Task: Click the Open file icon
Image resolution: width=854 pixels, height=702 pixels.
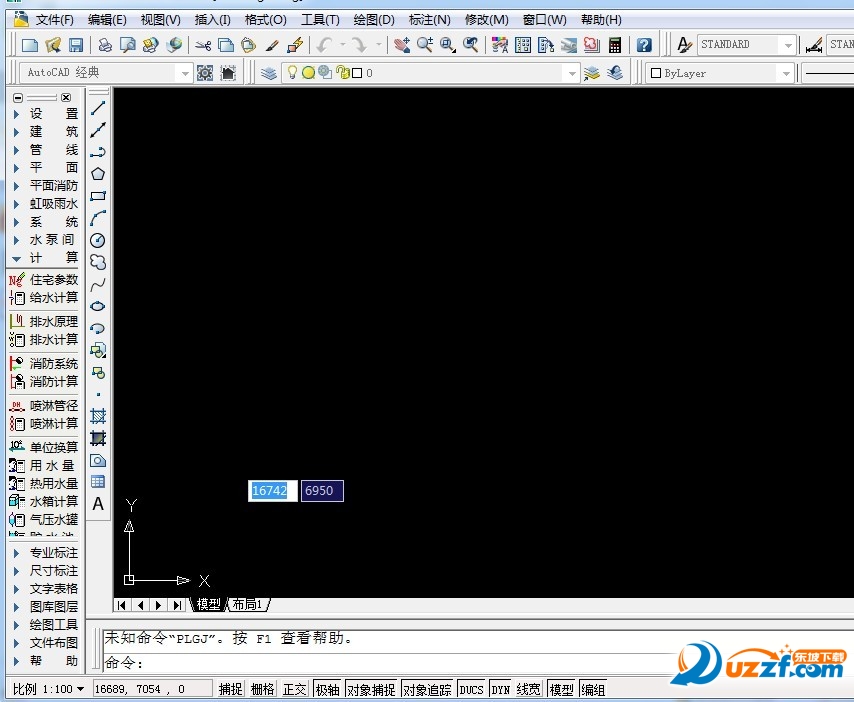Action: (x=53, y=45)
